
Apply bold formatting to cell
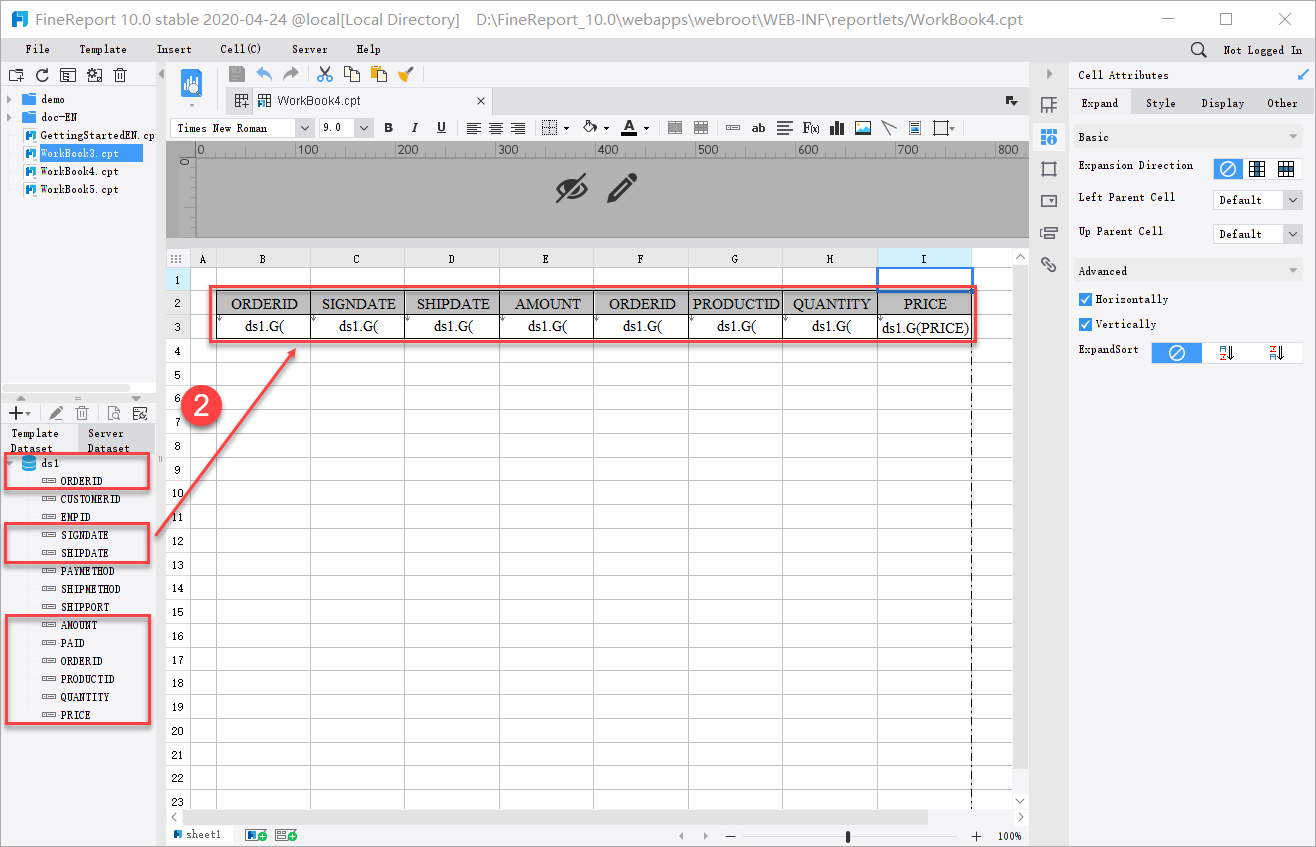388,128
